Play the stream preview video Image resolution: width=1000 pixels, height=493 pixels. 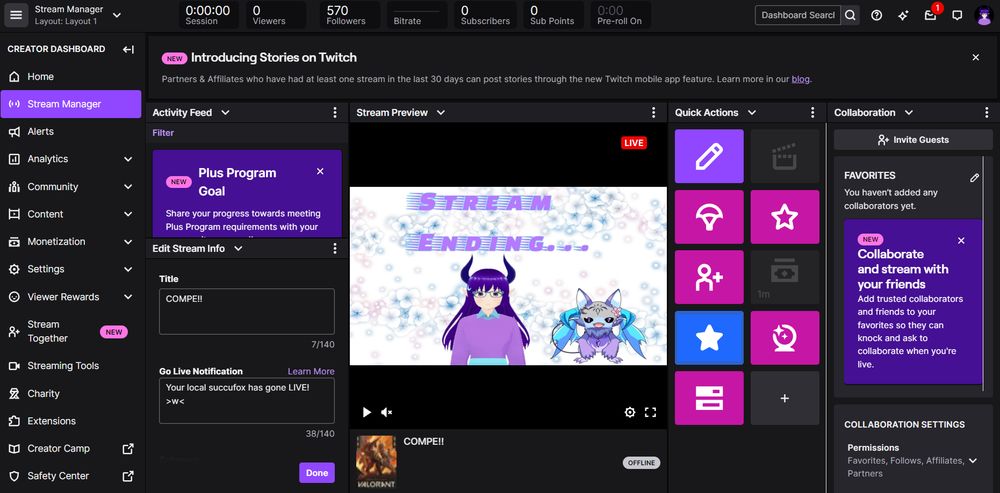click(367, 413)
